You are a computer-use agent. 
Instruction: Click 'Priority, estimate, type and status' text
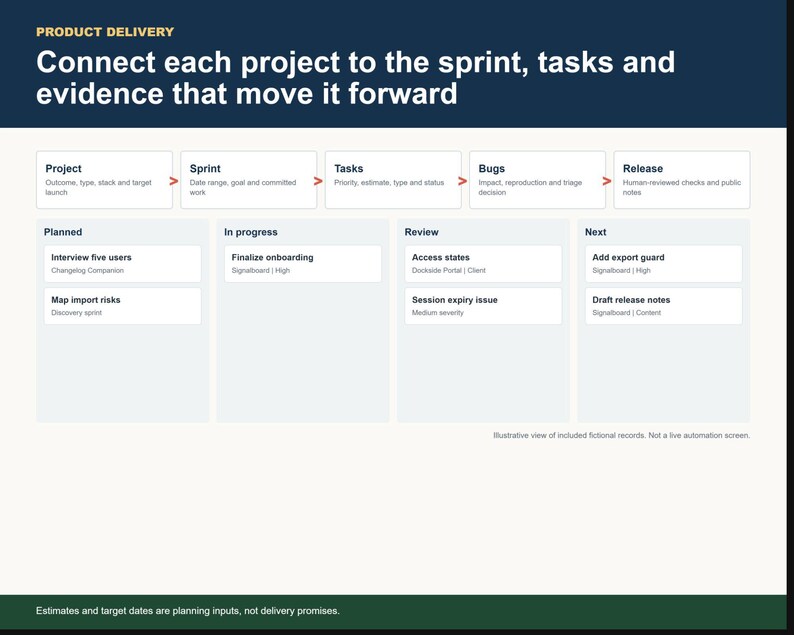coord(389,182)
